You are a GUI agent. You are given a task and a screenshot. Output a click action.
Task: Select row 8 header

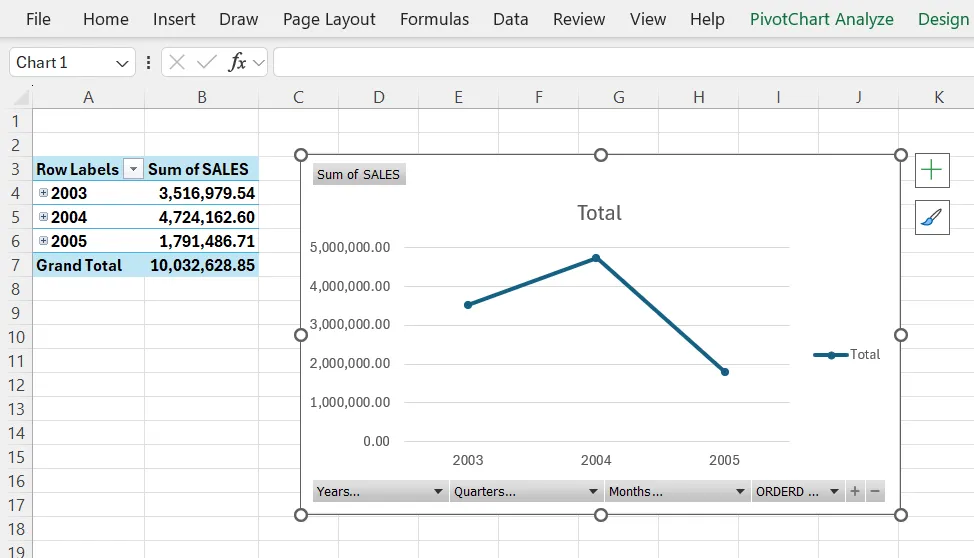click(x=16, y=289)
